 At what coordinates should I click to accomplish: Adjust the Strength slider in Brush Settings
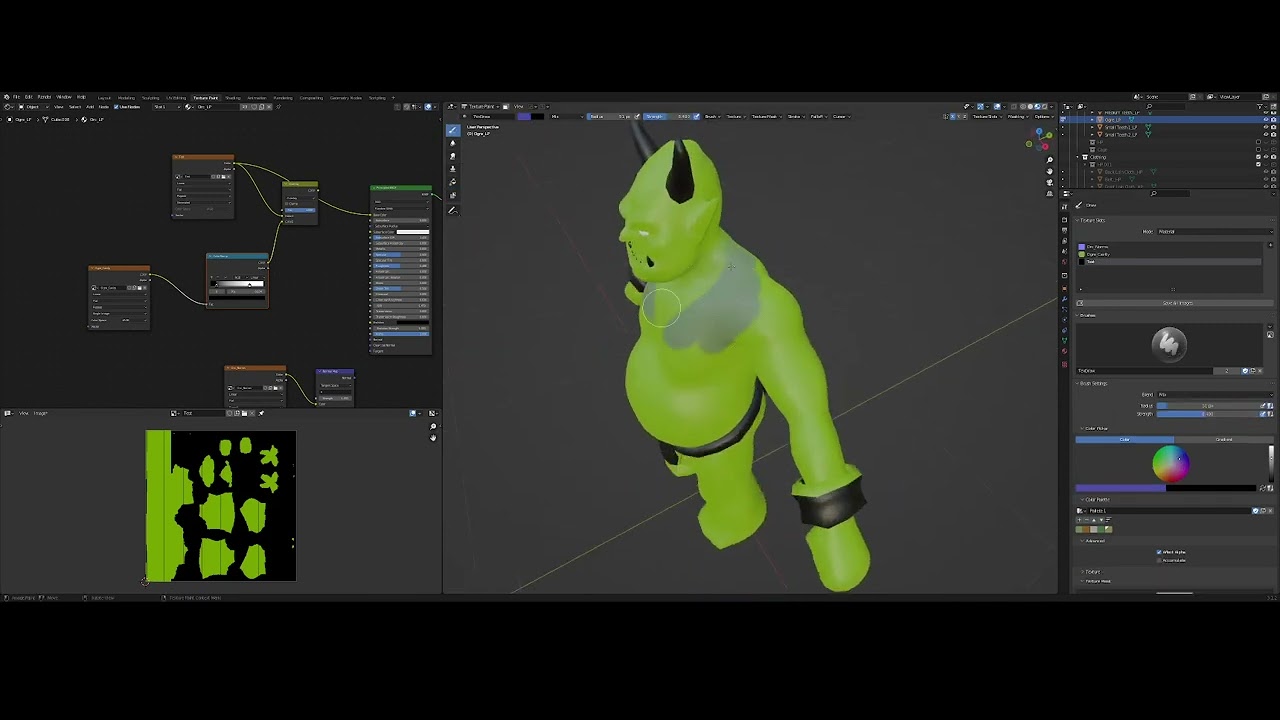[1210, 413]
